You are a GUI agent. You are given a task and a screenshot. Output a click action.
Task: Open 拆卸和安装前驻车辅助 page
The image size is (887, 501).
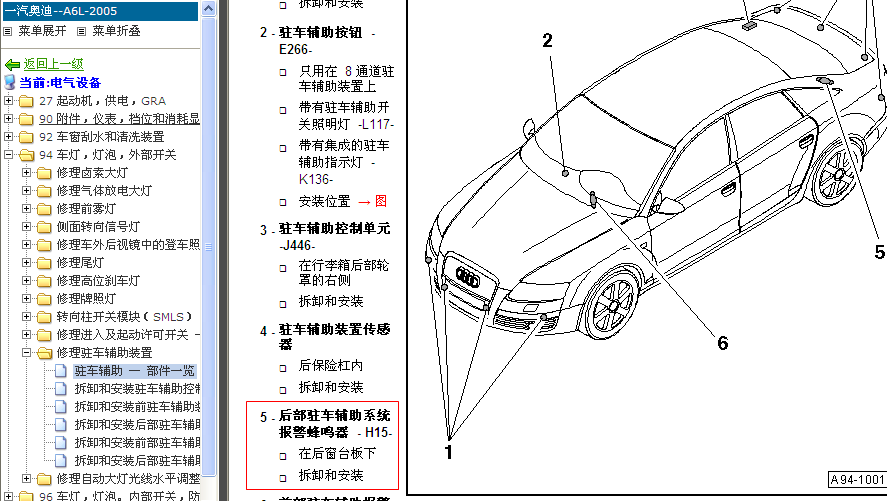tap(137, 407)
